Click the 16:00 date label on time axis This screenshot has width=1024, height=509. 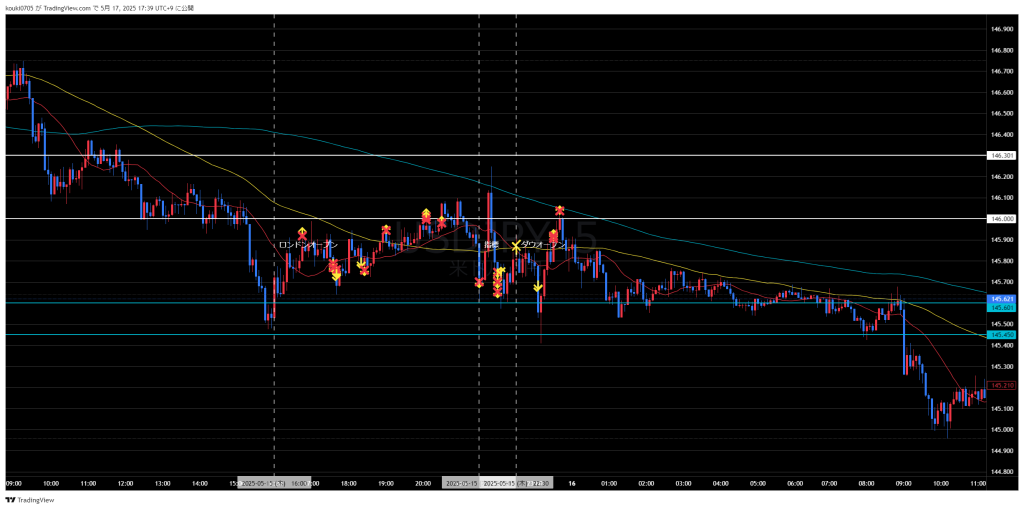[274, 483]
